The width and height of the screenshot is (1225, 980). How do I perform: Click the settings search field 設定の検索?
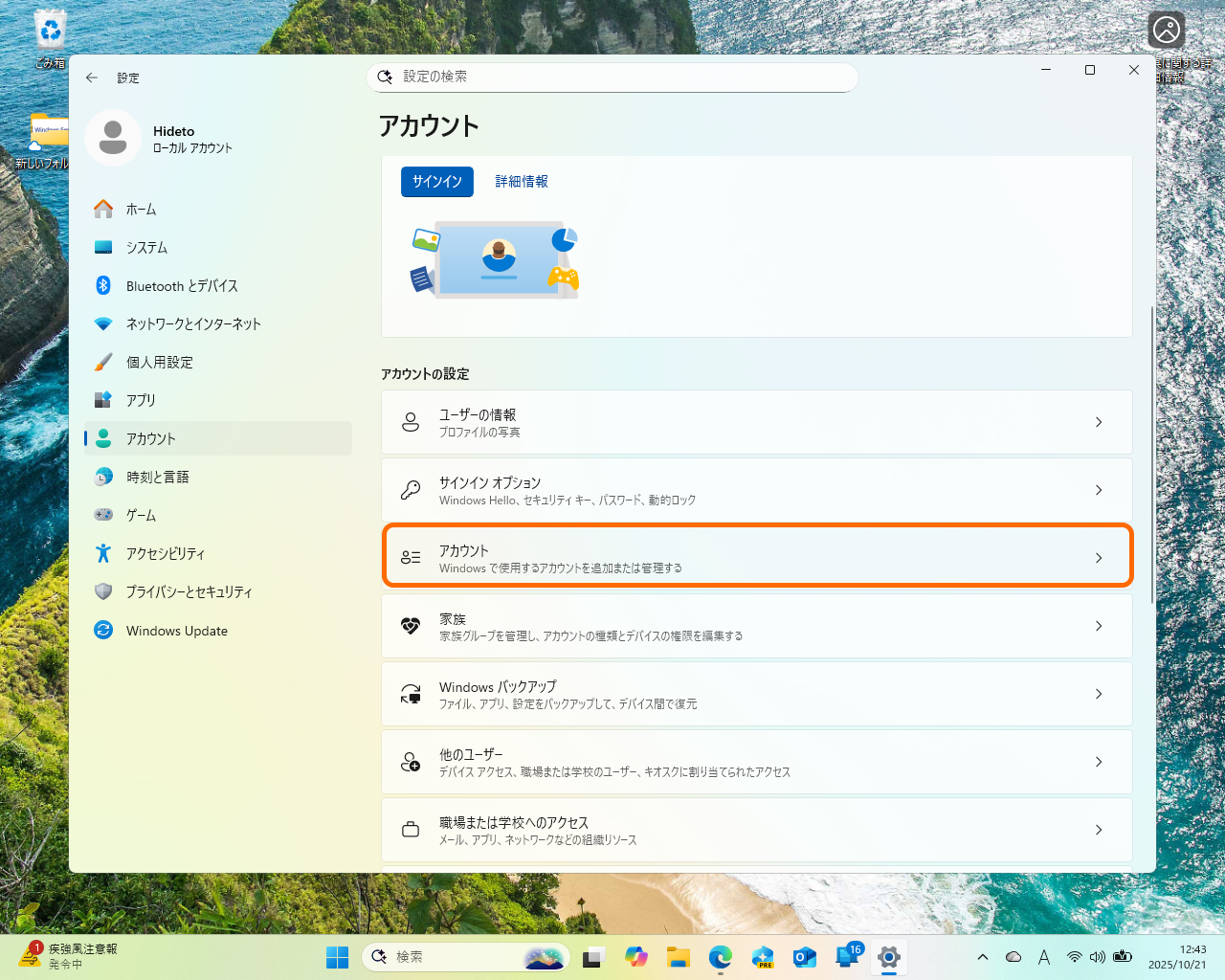click(x=612, y=77)
